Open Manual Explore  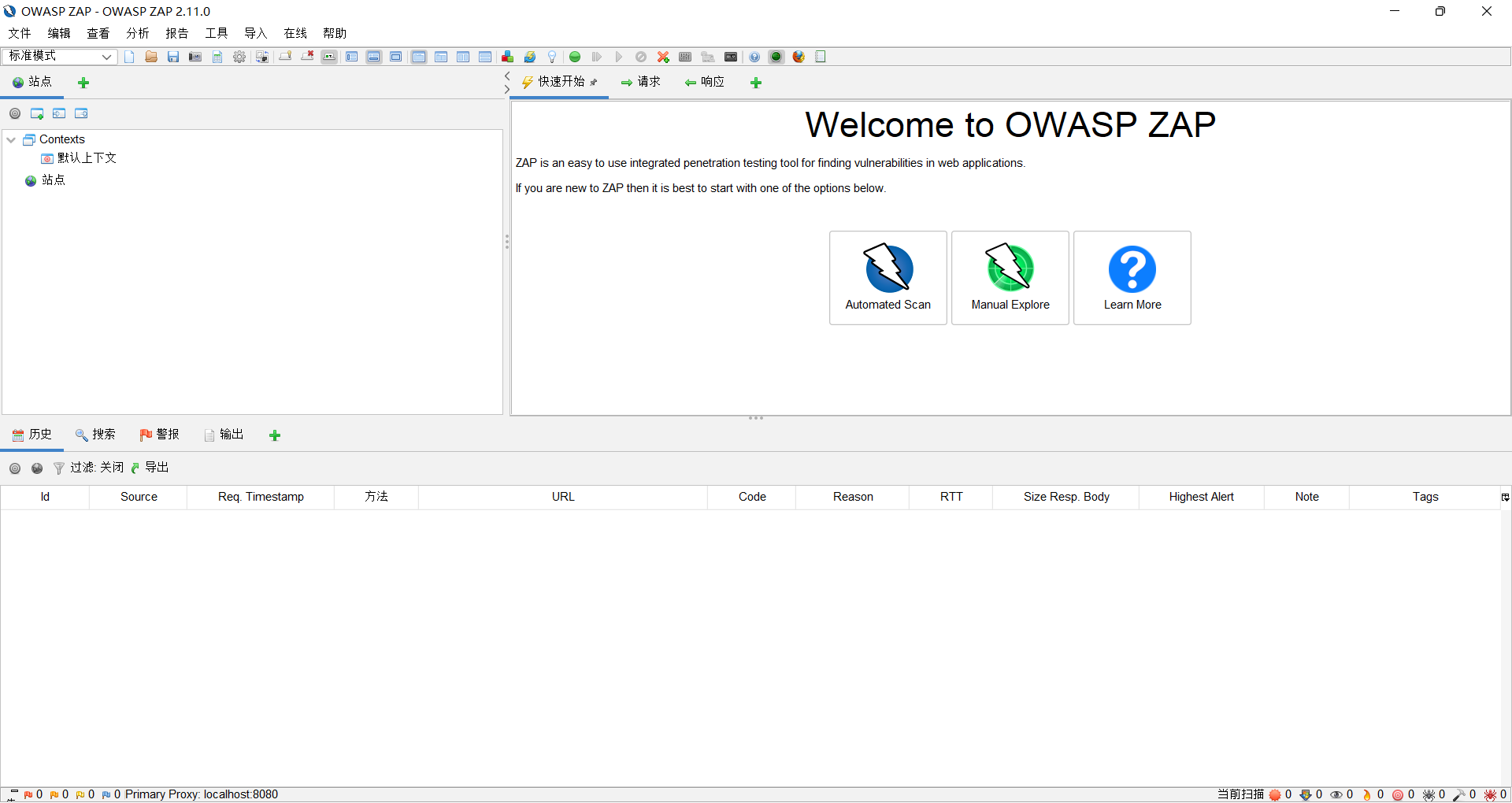tap(1010, 278)
